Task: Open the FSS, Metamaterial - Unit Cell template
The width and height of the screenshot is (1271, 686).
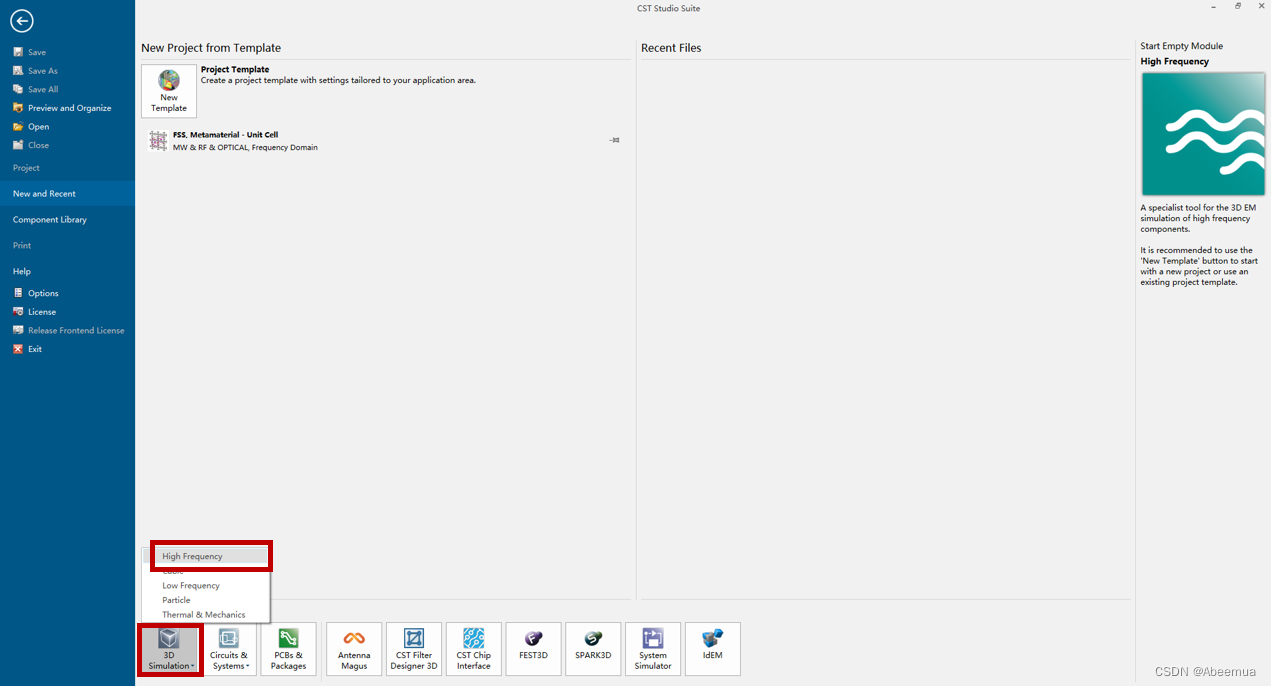Action: point(383,141)
